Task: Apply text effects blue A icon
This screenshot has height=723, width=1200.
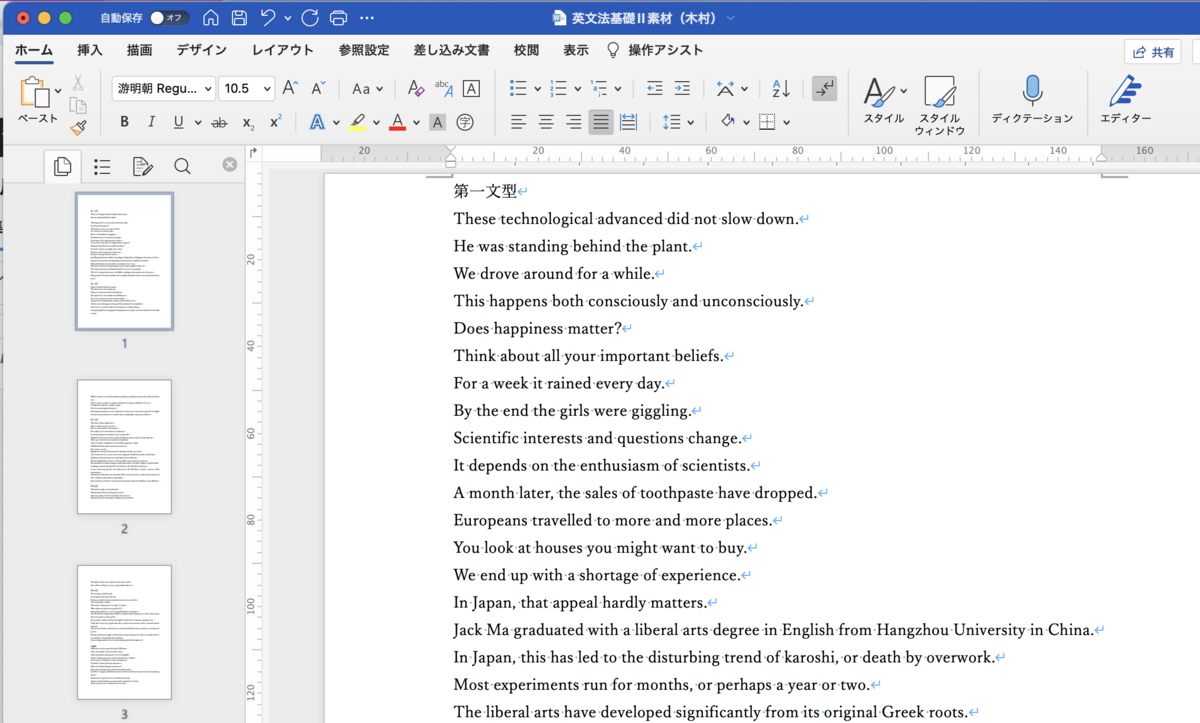Action: 317,122
